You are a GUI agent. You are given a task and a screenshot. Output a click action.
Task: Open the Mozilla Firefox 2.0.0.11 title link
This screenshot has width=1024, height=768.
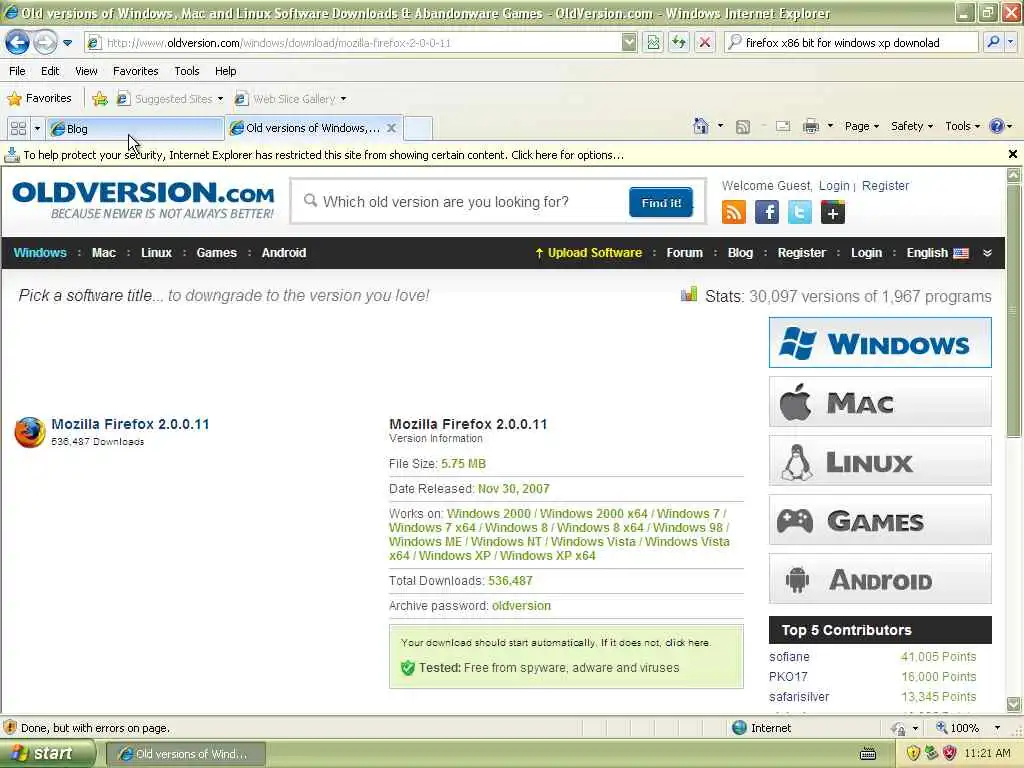(131, 424)
